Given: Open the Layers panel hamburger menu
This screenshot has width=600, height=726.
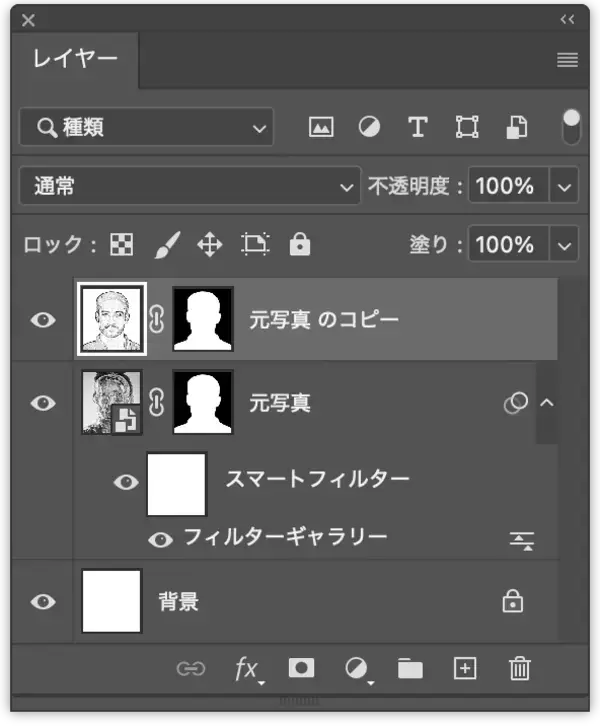Looking at the screenshot, I should pyautogui.click(x=567, y=60).
